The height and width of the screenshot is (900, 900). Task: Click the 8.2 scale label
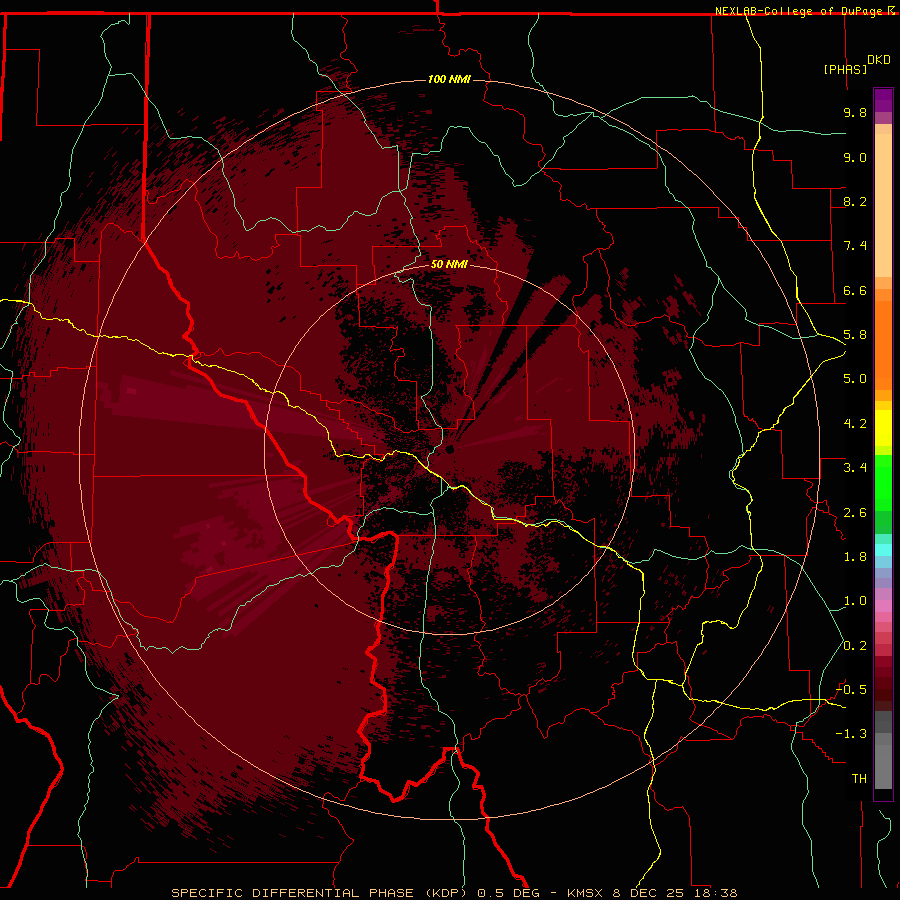click(x=855, y=201)
